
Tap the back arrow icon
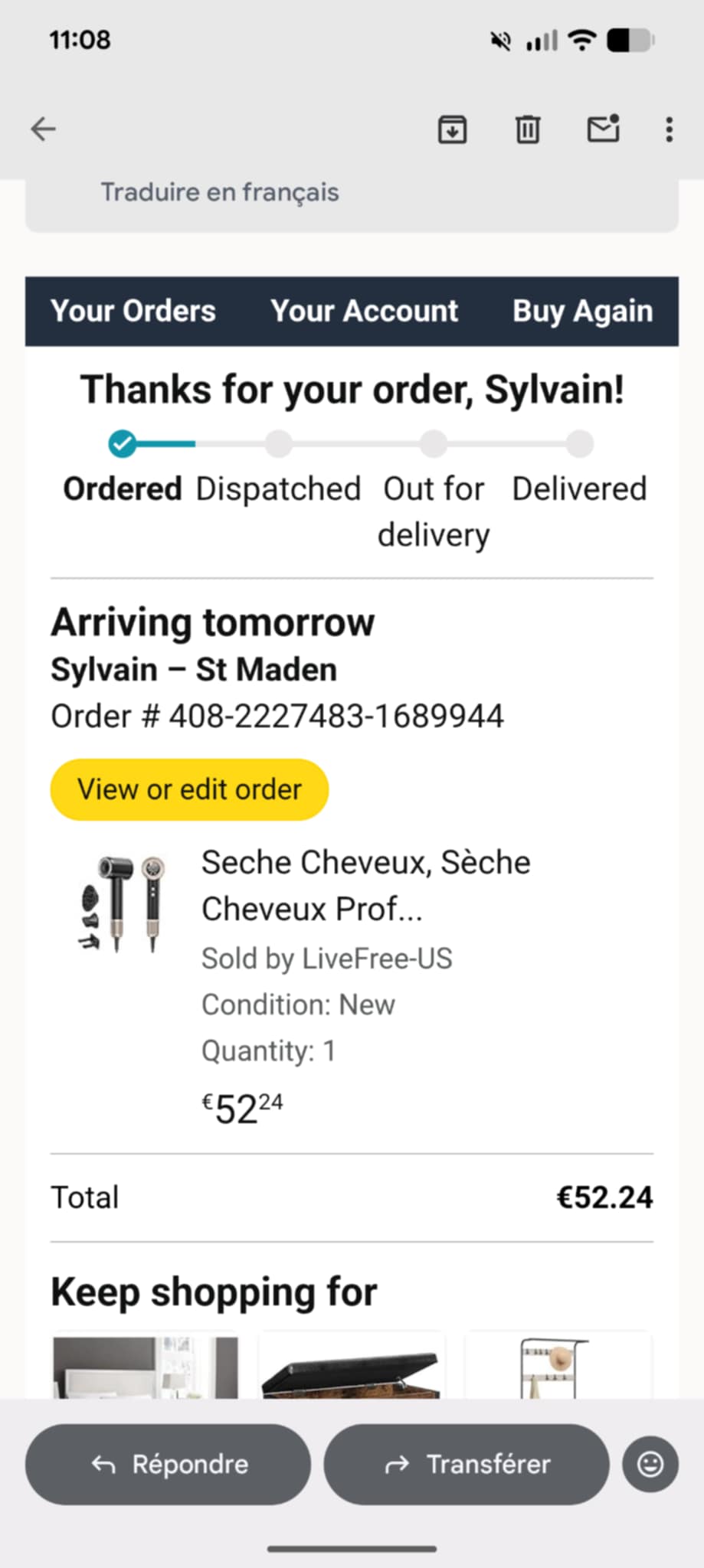tap(44, 129)
